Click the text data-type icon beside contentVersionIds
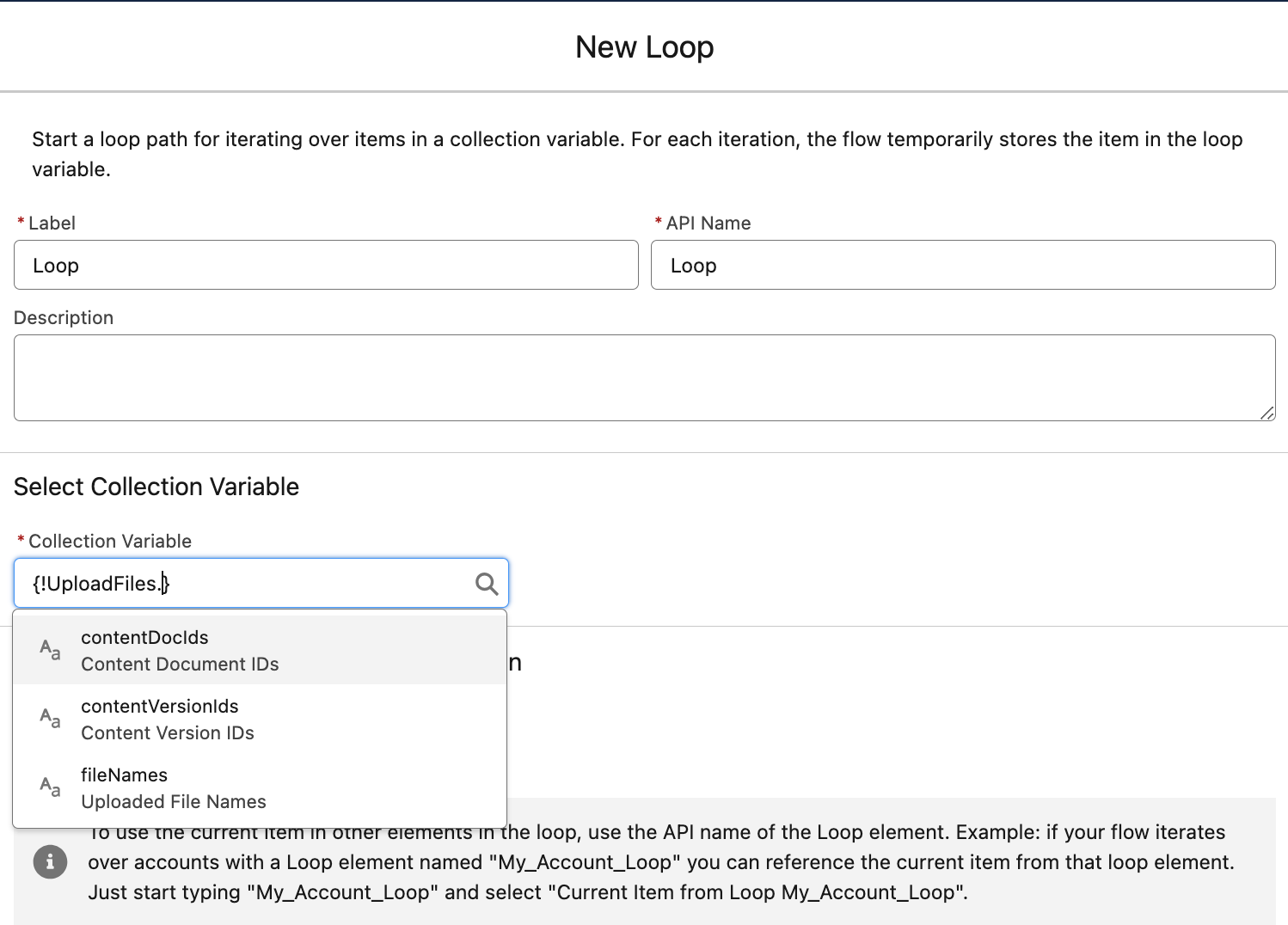 point(49,719)
